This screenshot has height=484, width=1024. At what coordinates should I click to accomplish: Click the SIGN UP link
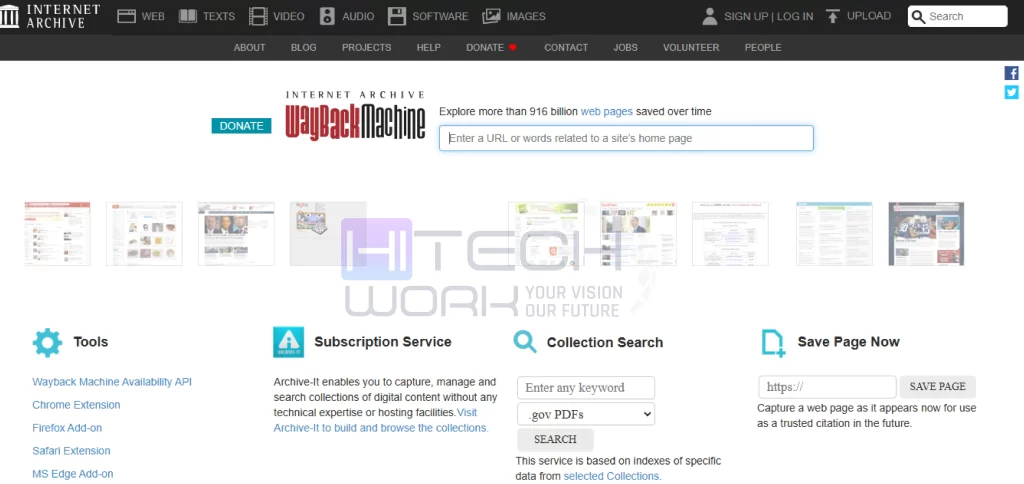click(746, 16)
